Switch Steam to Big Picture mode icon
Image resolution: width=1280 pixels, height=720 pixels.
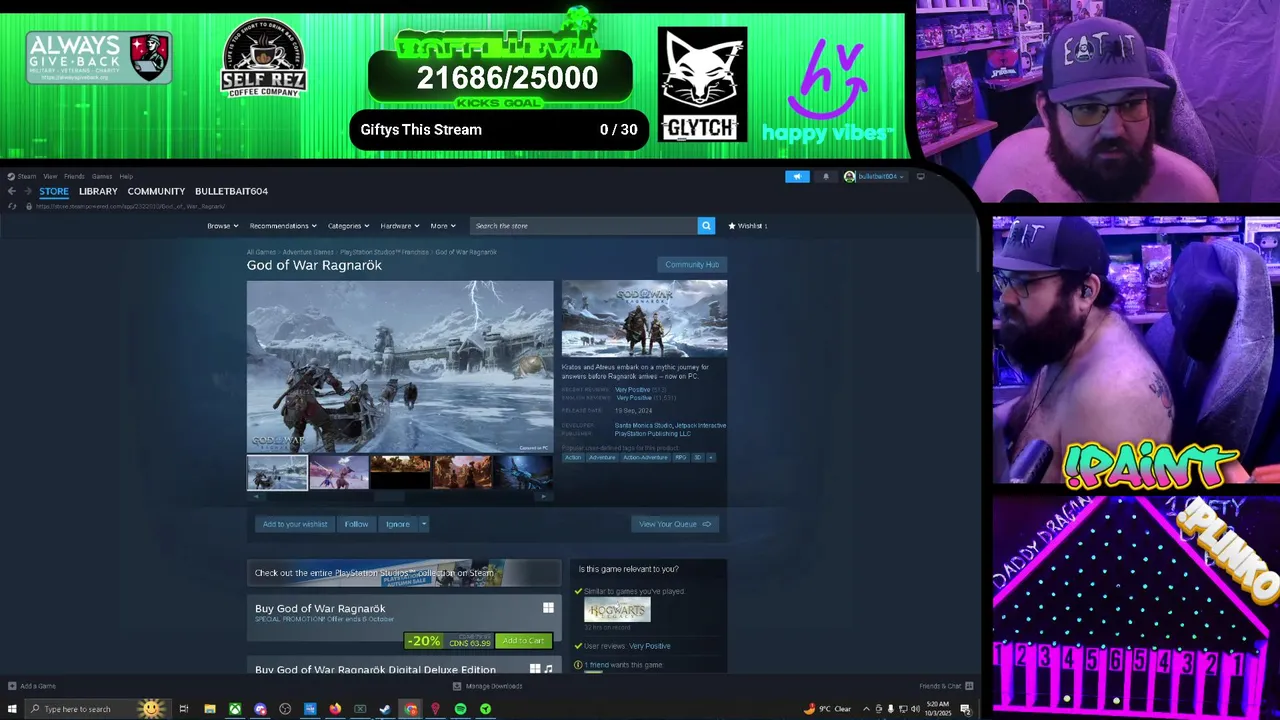coord(921,177)
